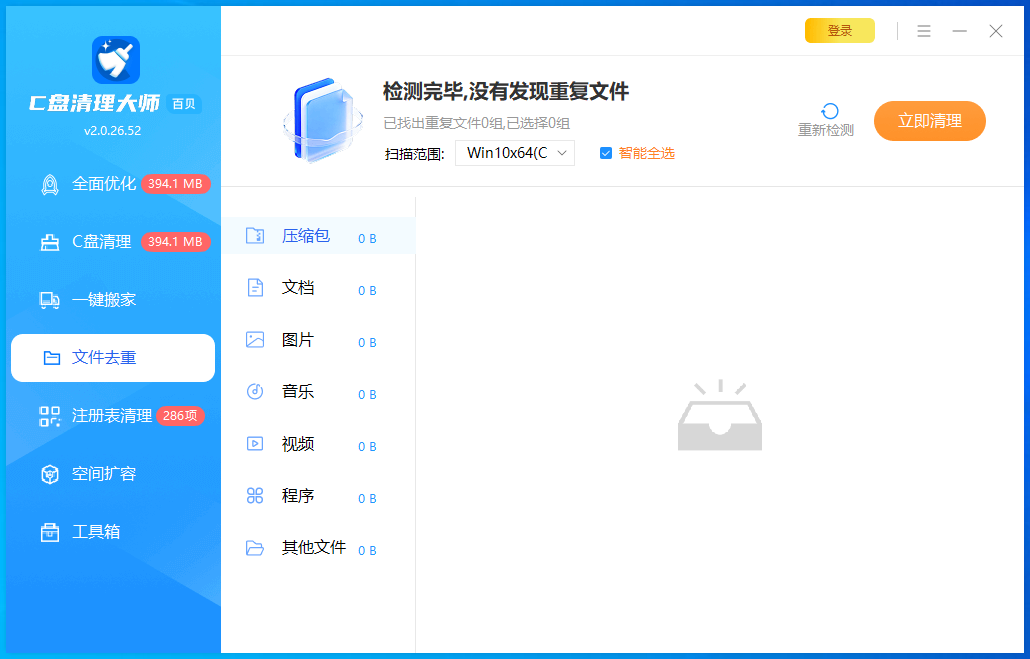The image size is (1030, 659).
Task: Click the 0 B size beside 图片
Action: click(367, 342)
